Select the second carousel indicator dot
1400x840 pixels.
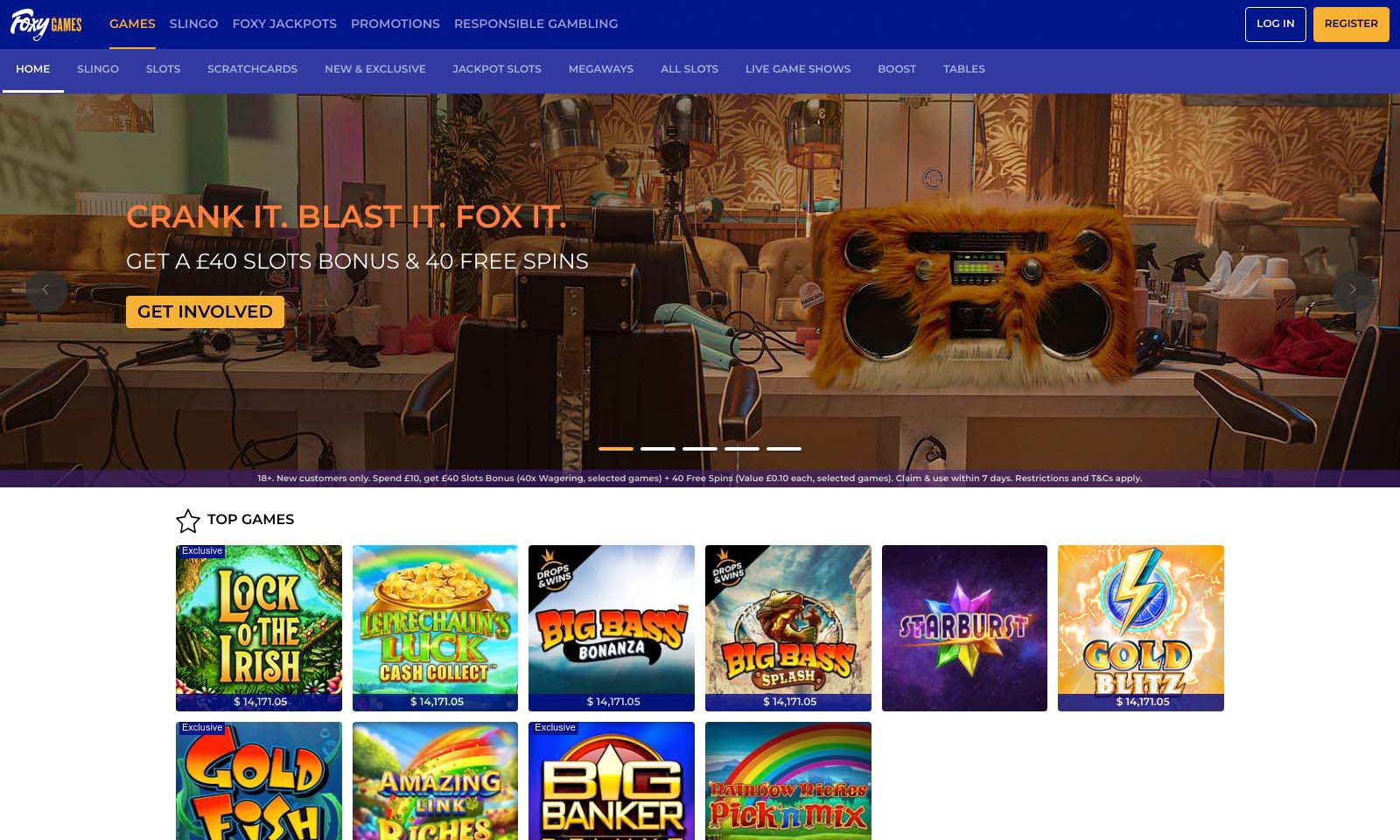657,448
